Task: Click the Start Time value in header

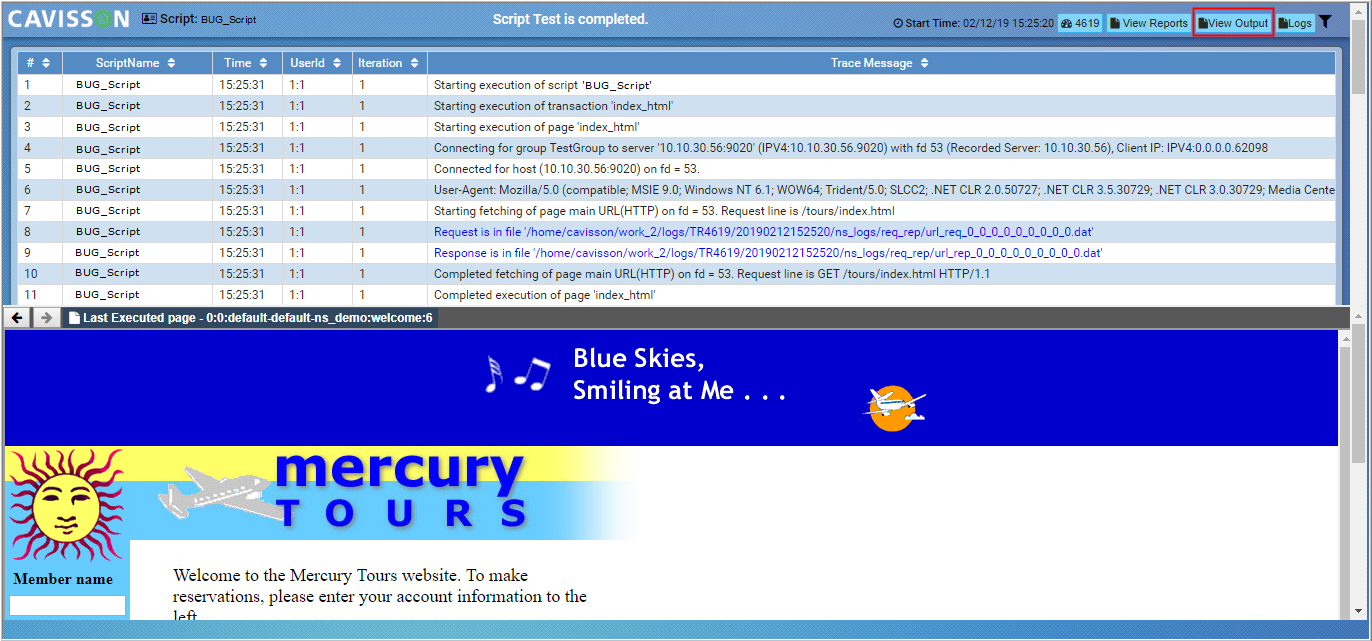Action: (x=1008, y=23)
